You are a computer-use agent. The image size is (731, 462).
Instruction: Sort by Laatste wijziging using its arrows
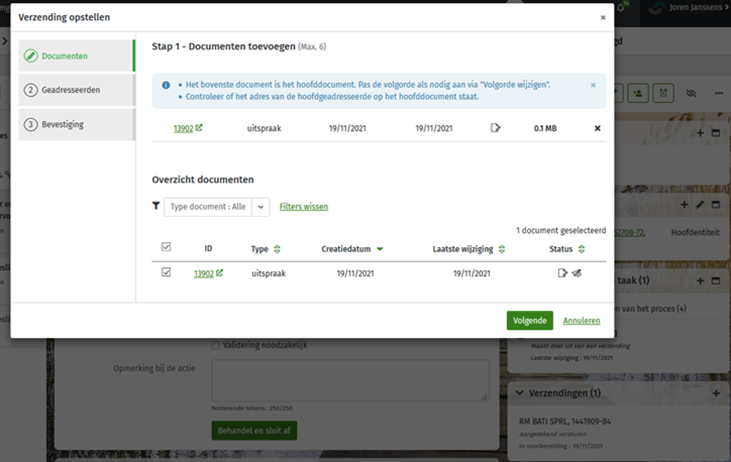pos(502,249)
